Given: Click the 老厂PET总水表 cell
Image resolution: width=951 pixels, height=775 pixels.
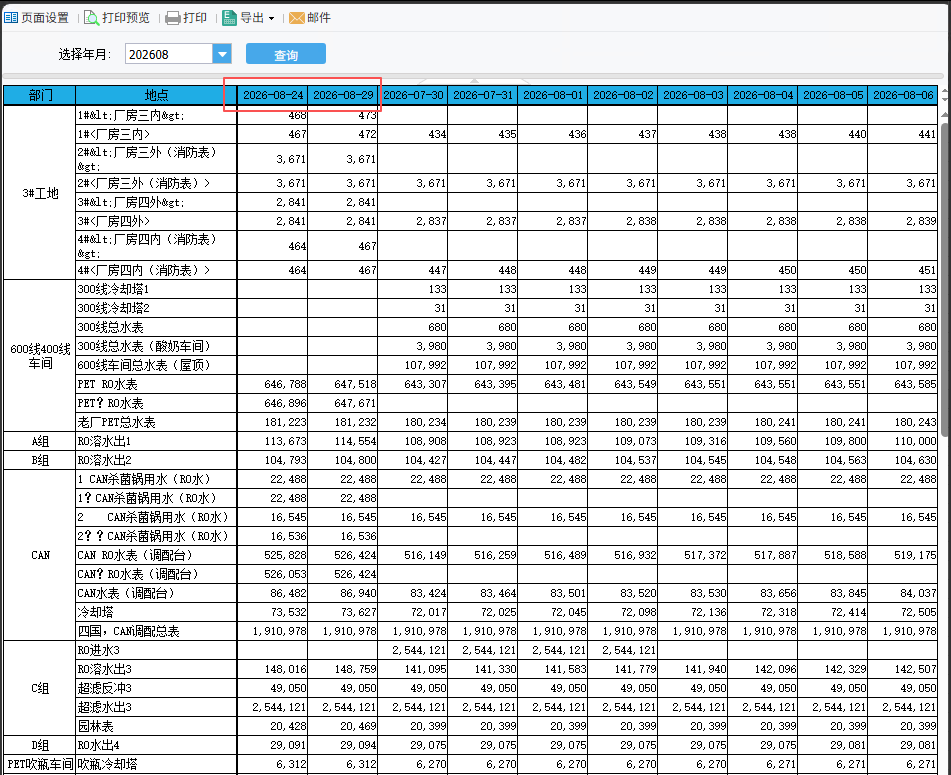Looking at the screenshot, I should pos(156,422).
